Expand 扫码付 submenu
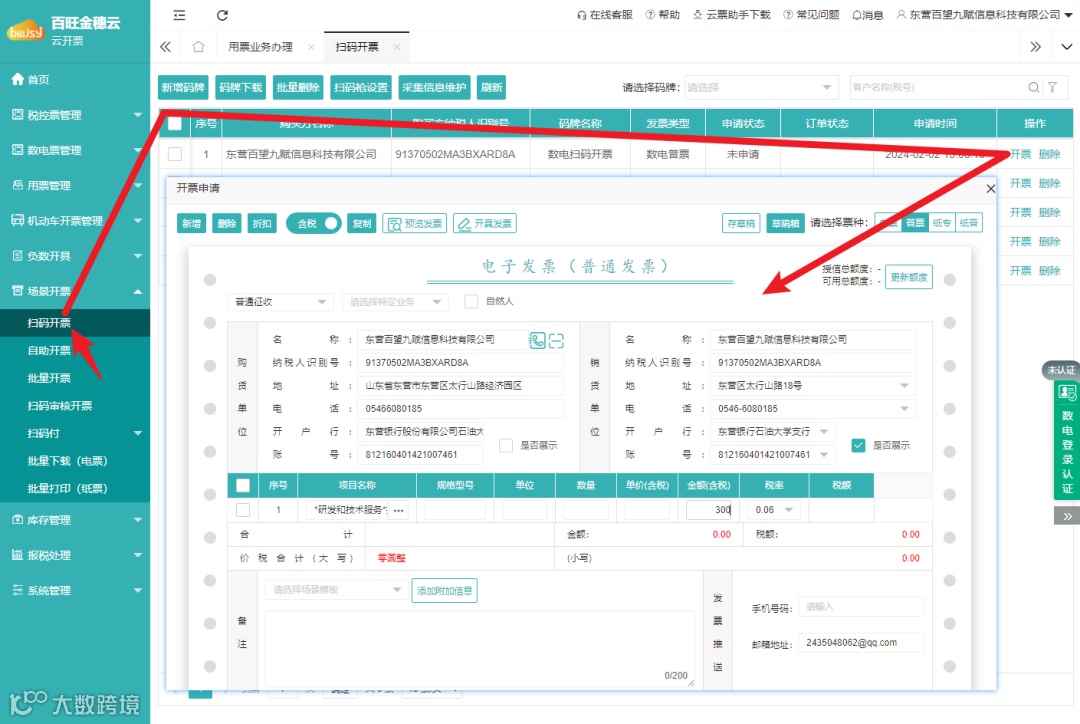1080x724 pixels. coord(75,433)
